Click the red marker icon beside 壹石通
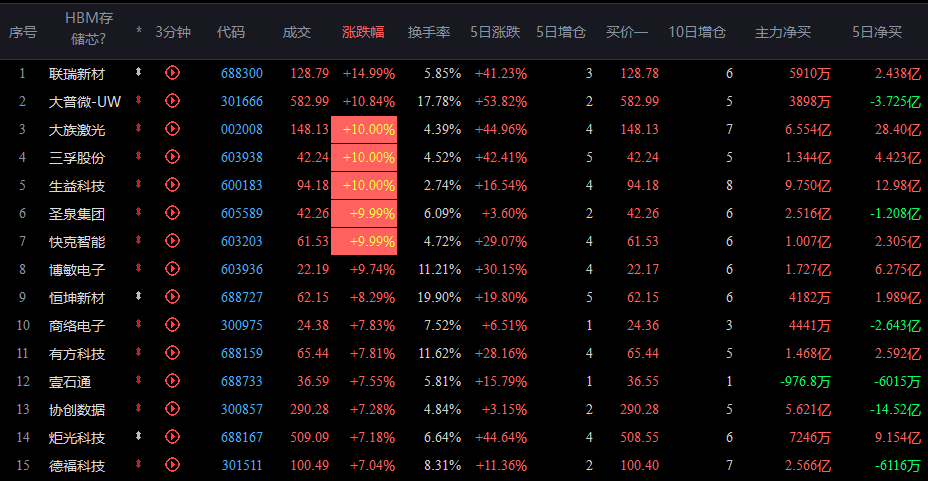The height and width of the screenshot is (481, 928). (x=138, y=379)
